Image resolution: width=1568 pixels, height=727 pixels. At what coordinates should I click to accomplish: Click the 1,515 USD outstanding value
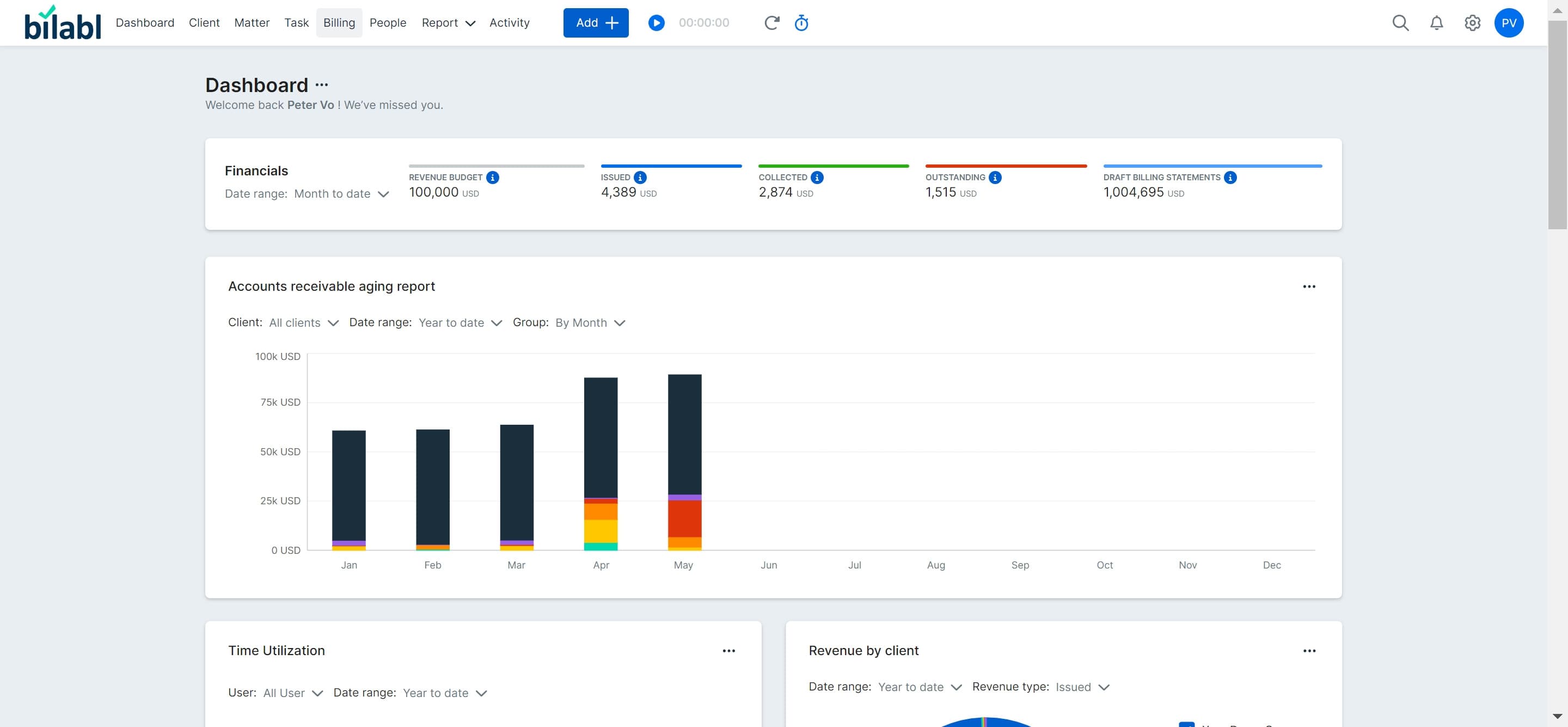click(x=951, y=192)
